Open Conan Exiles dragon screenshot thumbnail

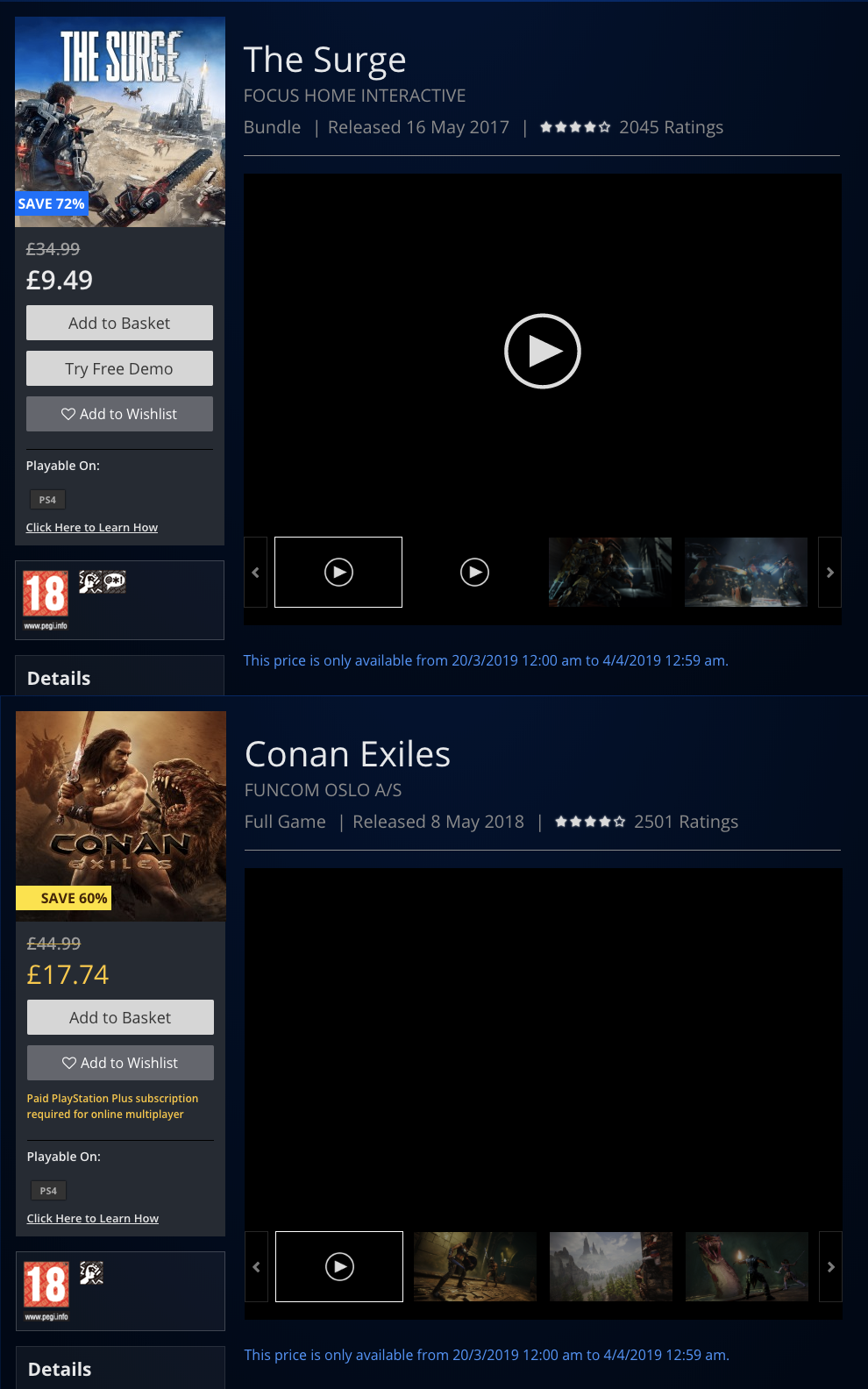tap(747, 1266)
